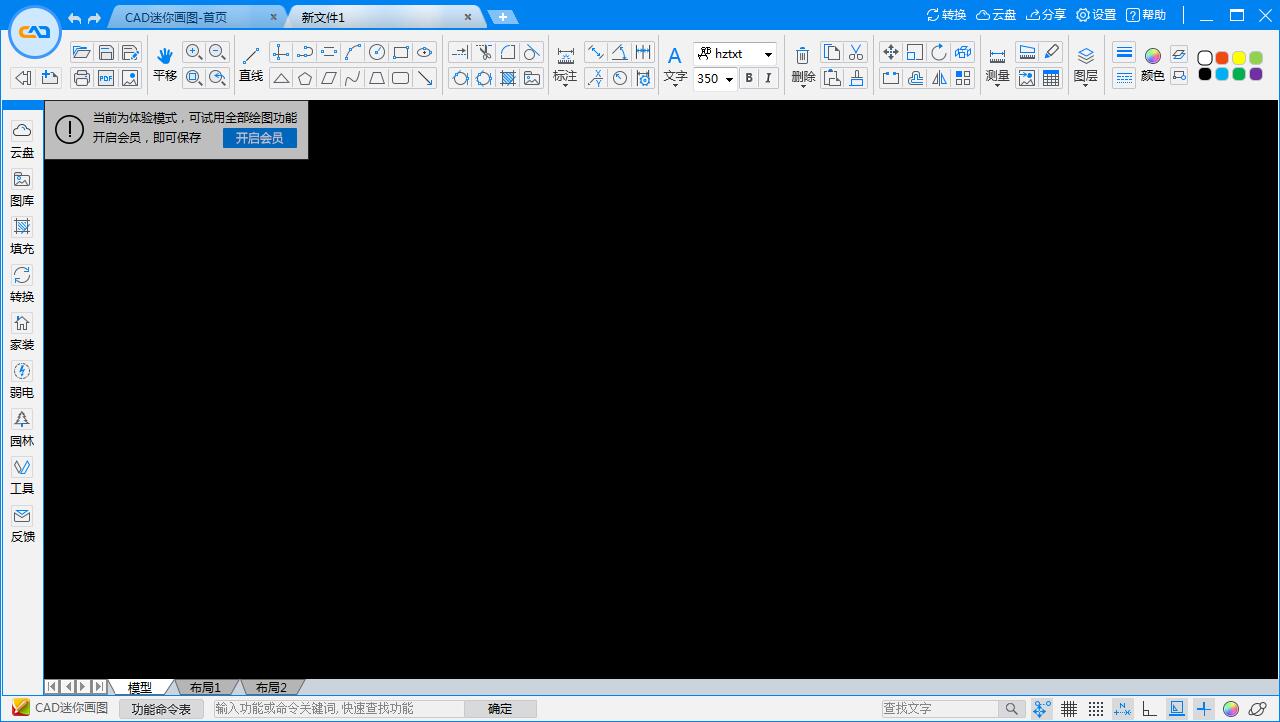Screen dimensions: 1280x722
Task: Toggle grid lines display in status bar
Action: click(1069, 709)
